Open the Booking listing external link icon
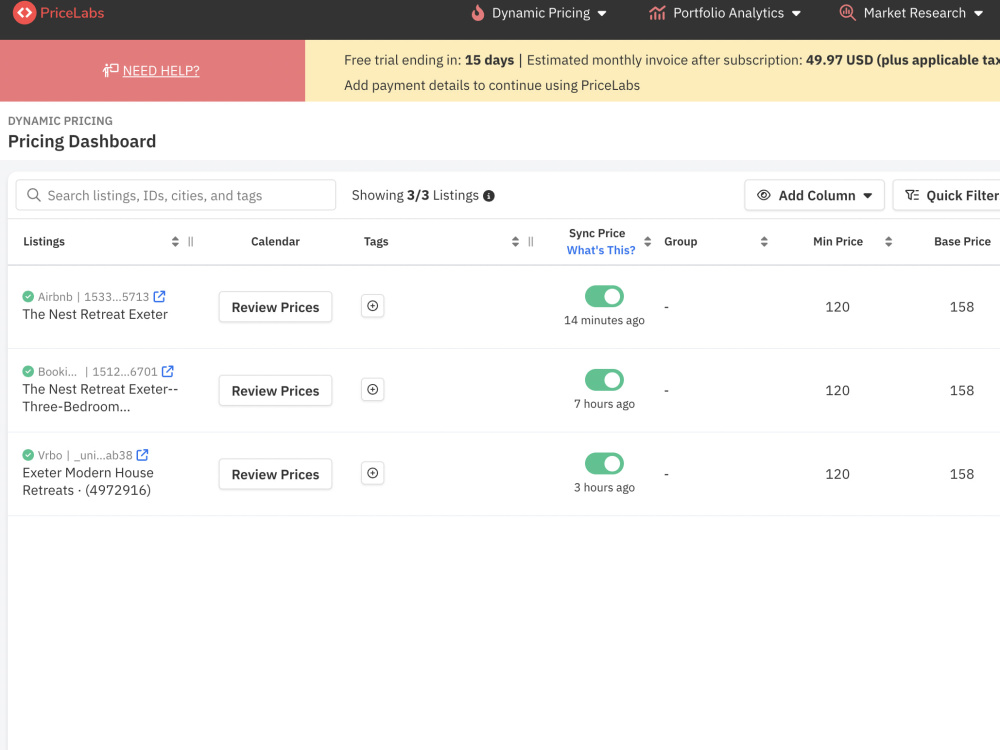The width and height of the screenshot is (1000, 750). pos(168,371)
